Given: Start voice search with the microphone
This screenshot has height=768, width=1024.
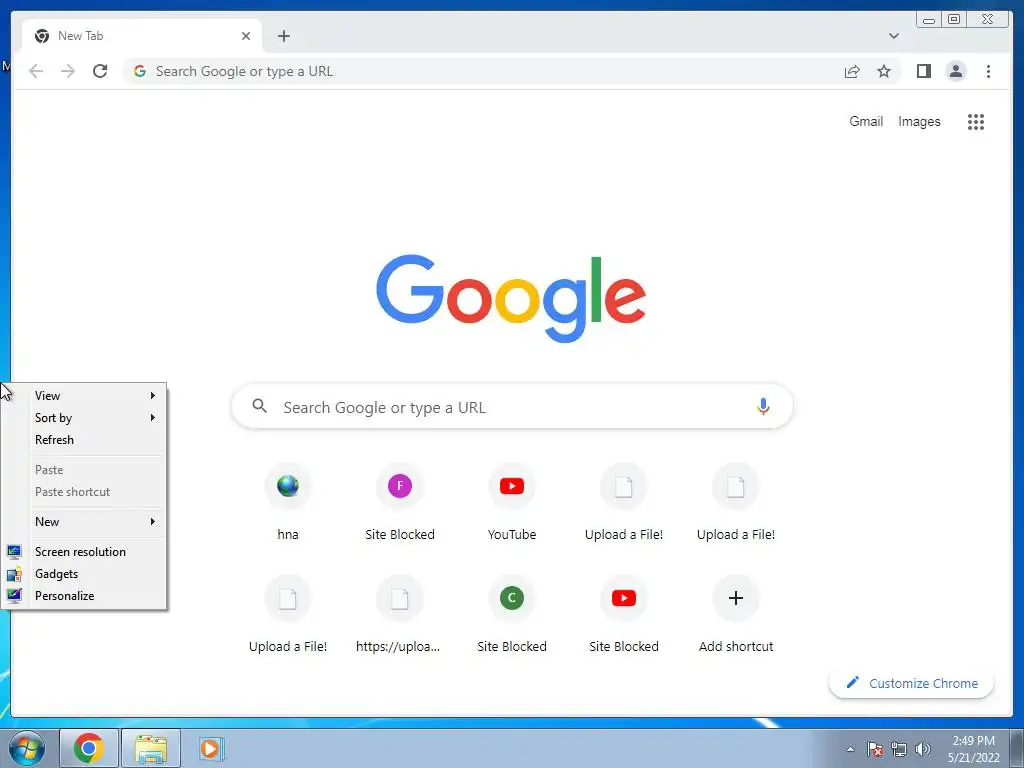Looking at the screenshot, I should [x=763, y=407].
